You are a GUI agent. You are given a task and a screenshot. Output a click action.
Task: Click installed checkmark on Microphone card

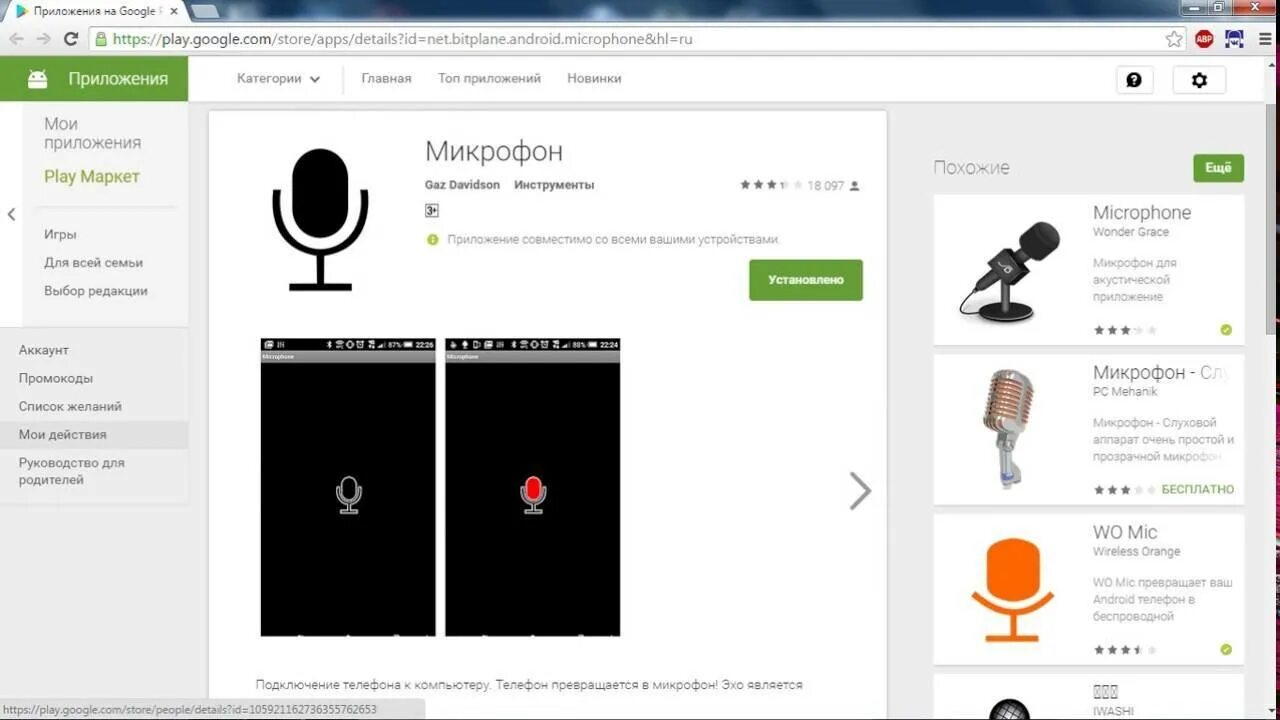pos(1226,330)
